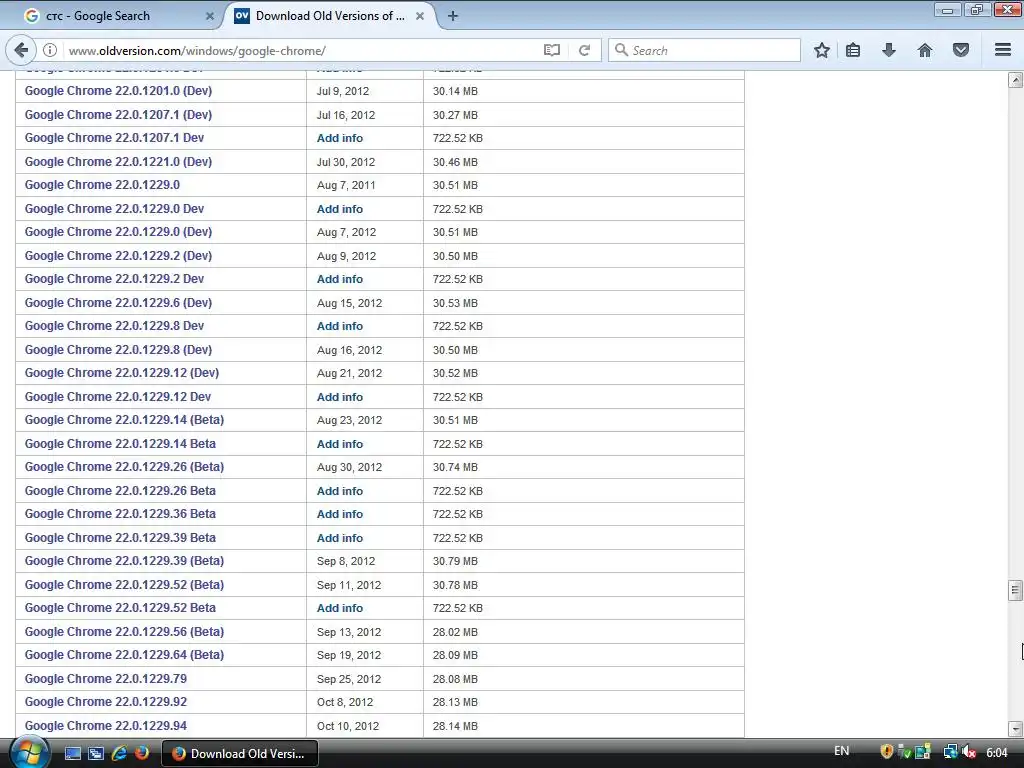Open Google Chrome 22.0.1229.92 link

pyautogui.click(x=106, y=702)
